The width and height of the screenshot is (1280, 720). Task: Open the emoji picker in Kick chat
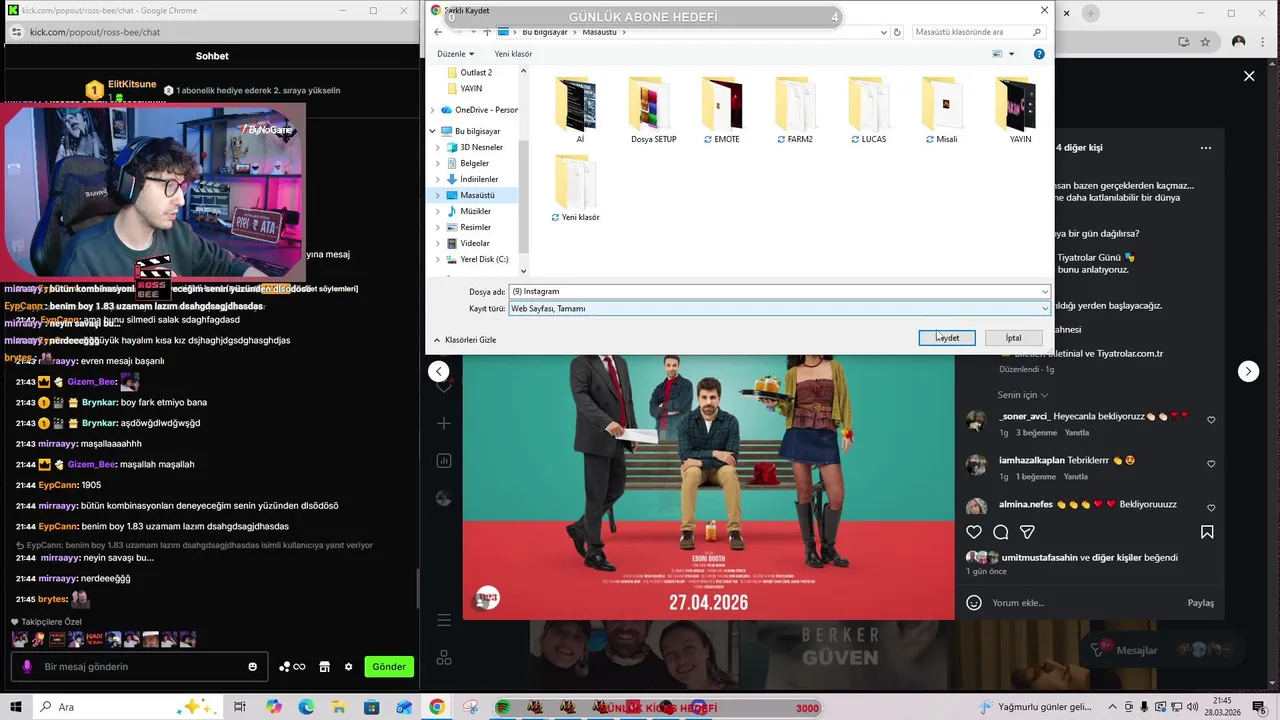[x=252, y=667]
